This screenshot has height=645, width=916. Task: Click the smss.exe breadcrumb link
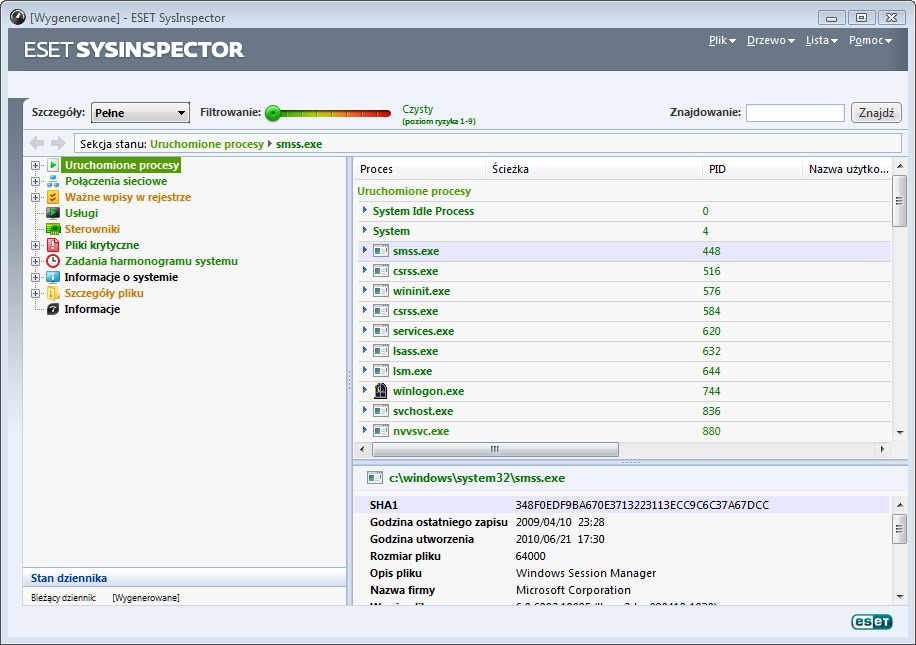coord(299,144)
